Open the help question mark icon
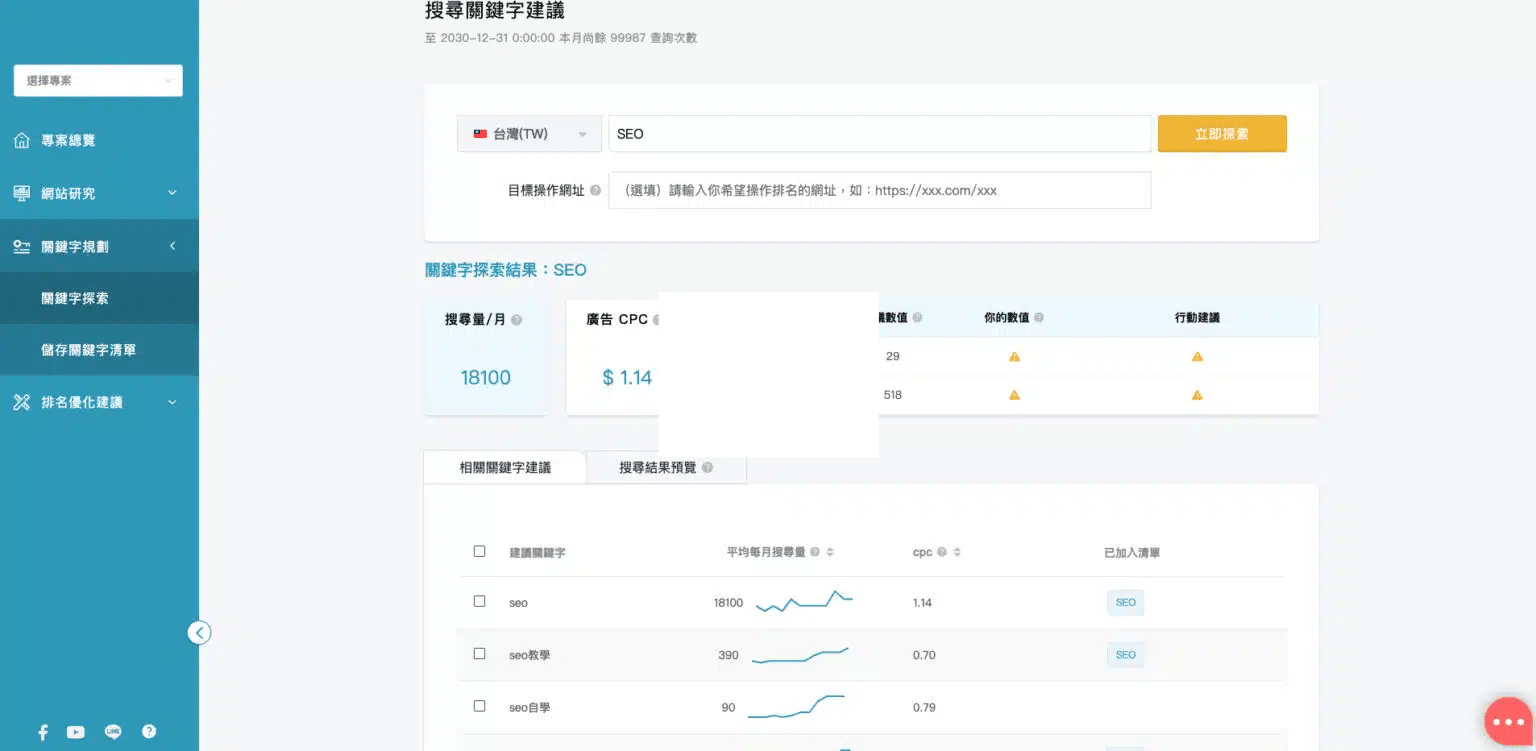The image size is (1536, 751). click(149, 732)
